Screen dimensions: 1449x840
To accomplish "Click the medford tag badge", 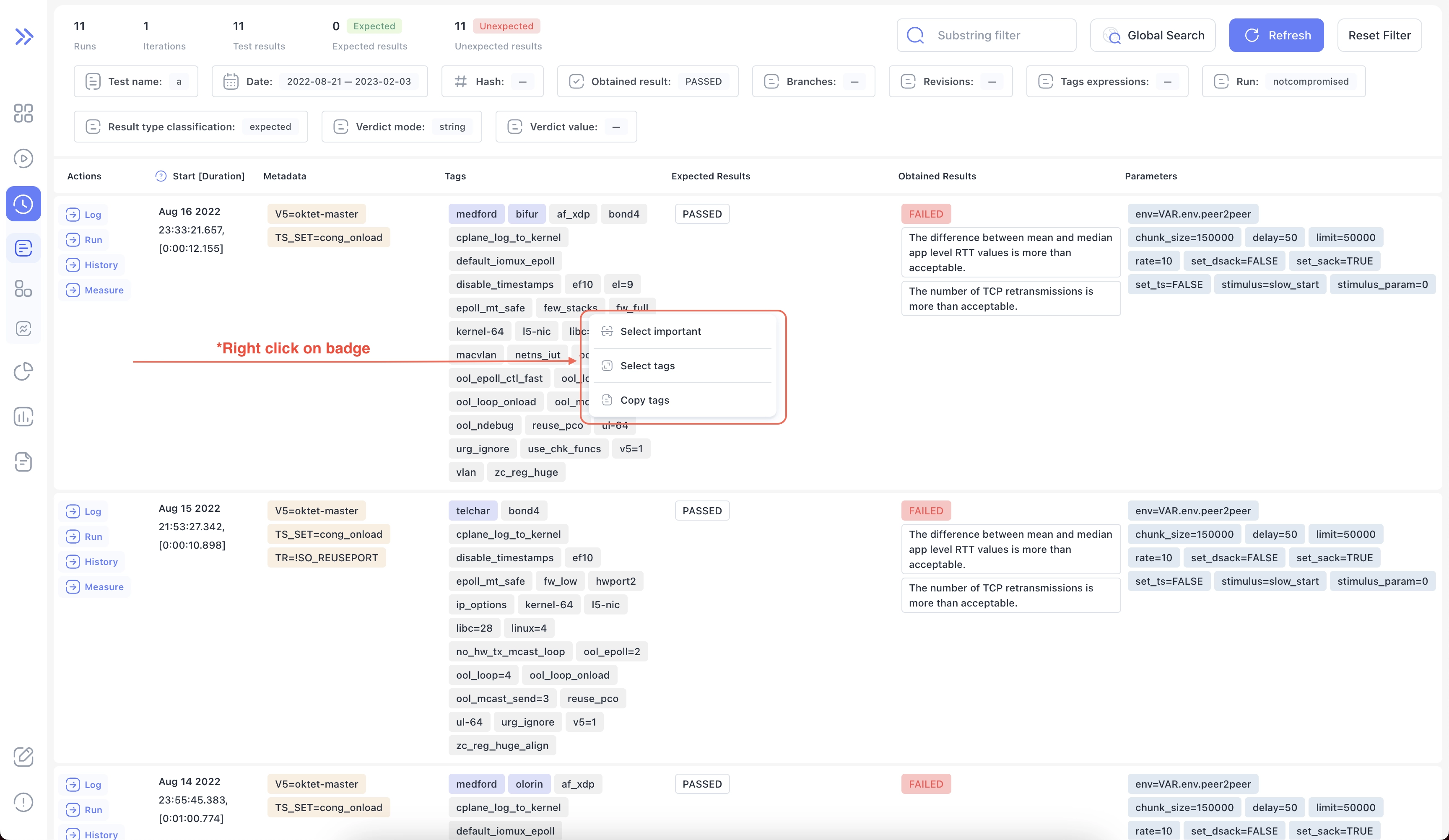I will [x=475, y=213].
